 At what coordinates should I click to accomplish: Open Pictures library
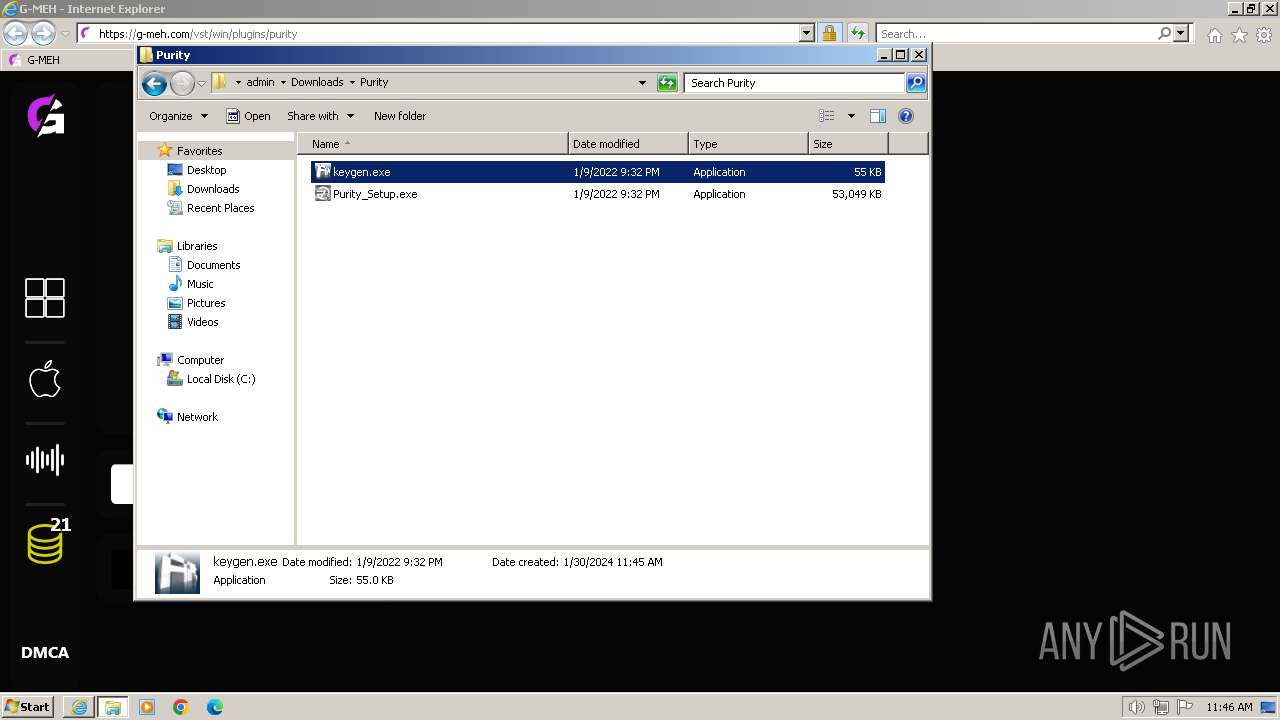[206, 303]
